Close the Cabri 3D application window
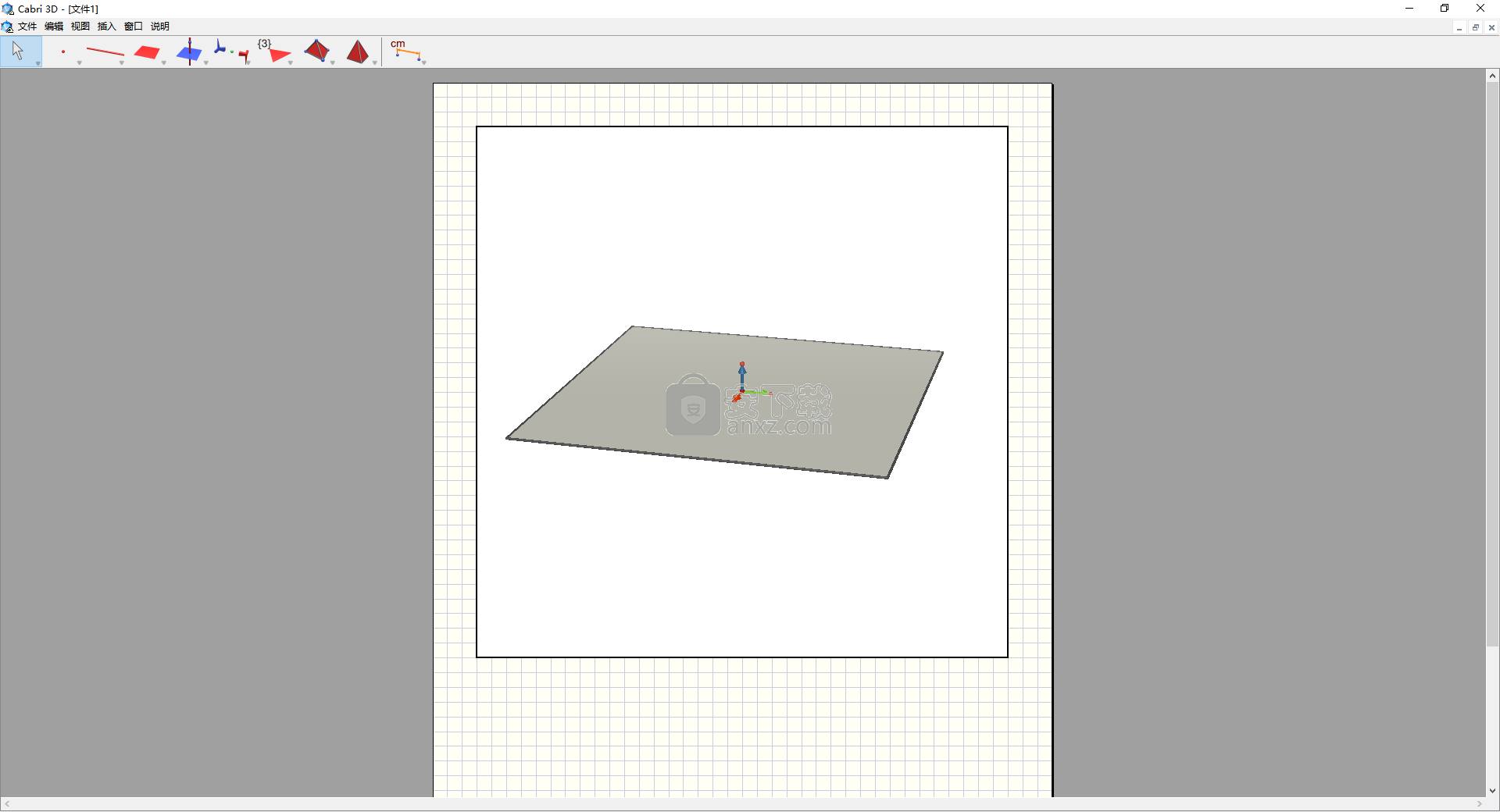 pyautogui.click(x=1480, y=9)
